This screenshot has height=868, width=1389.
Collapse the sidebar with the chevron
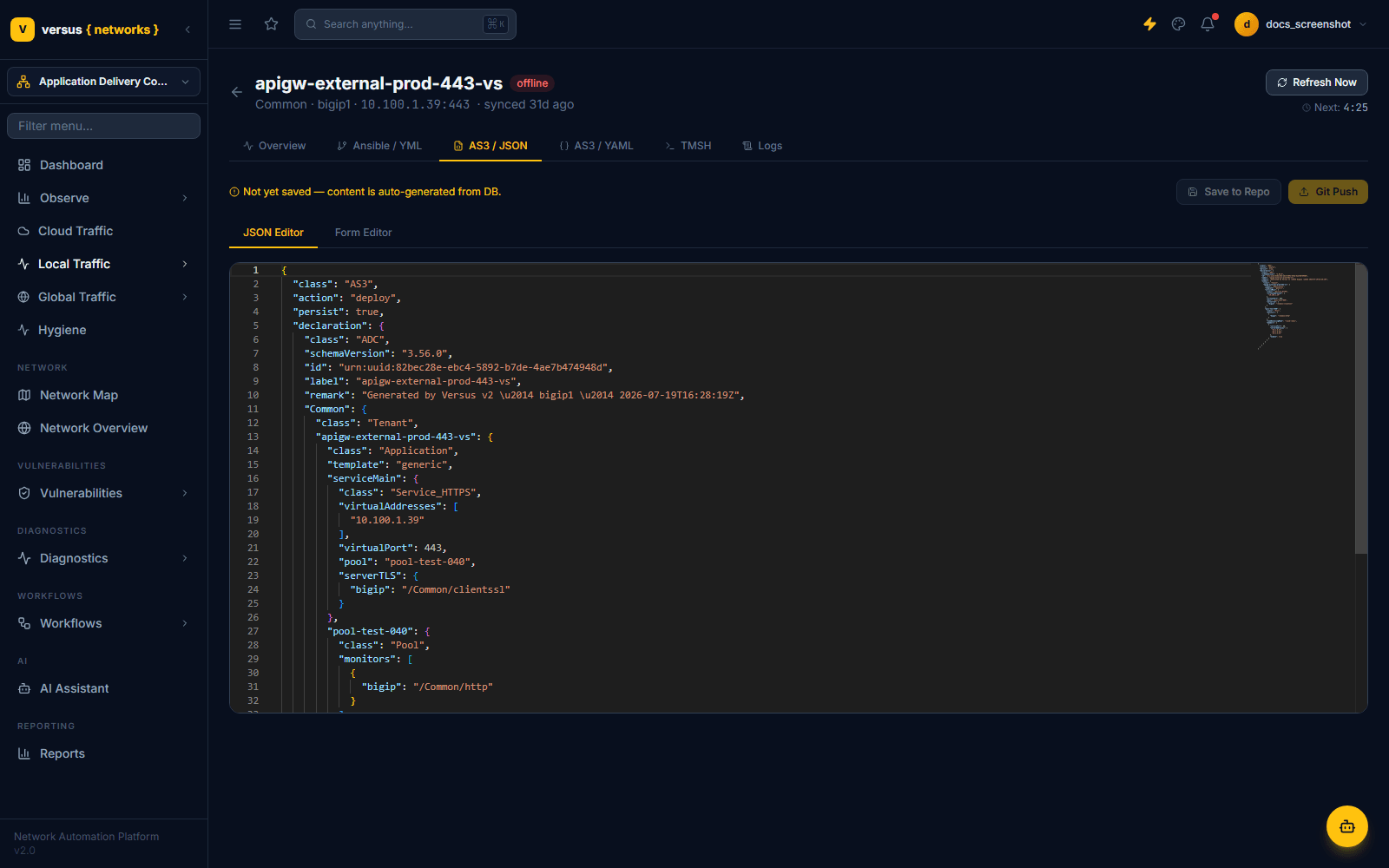pos(188,30)
